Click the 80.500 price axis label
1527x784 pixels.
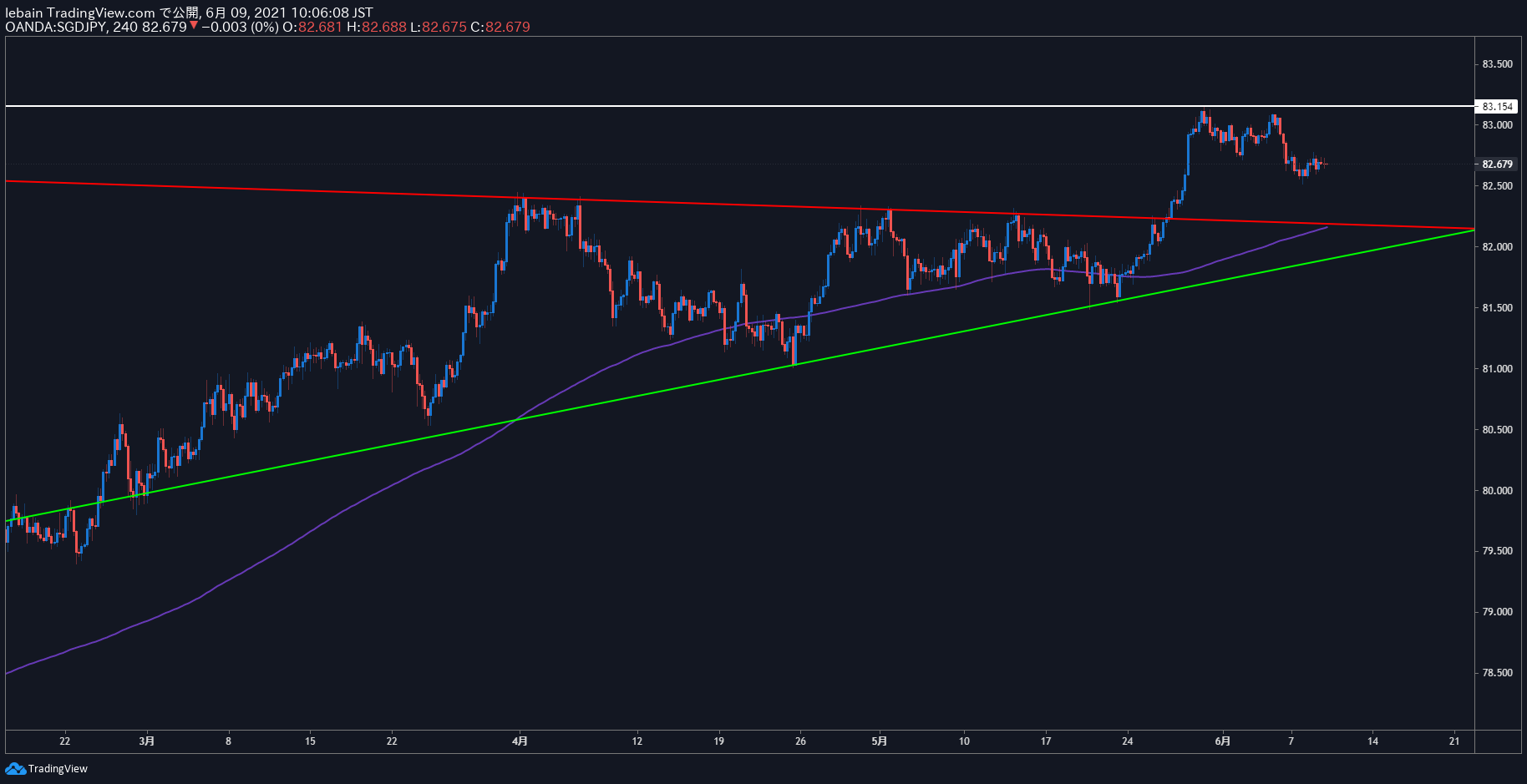1497,430
